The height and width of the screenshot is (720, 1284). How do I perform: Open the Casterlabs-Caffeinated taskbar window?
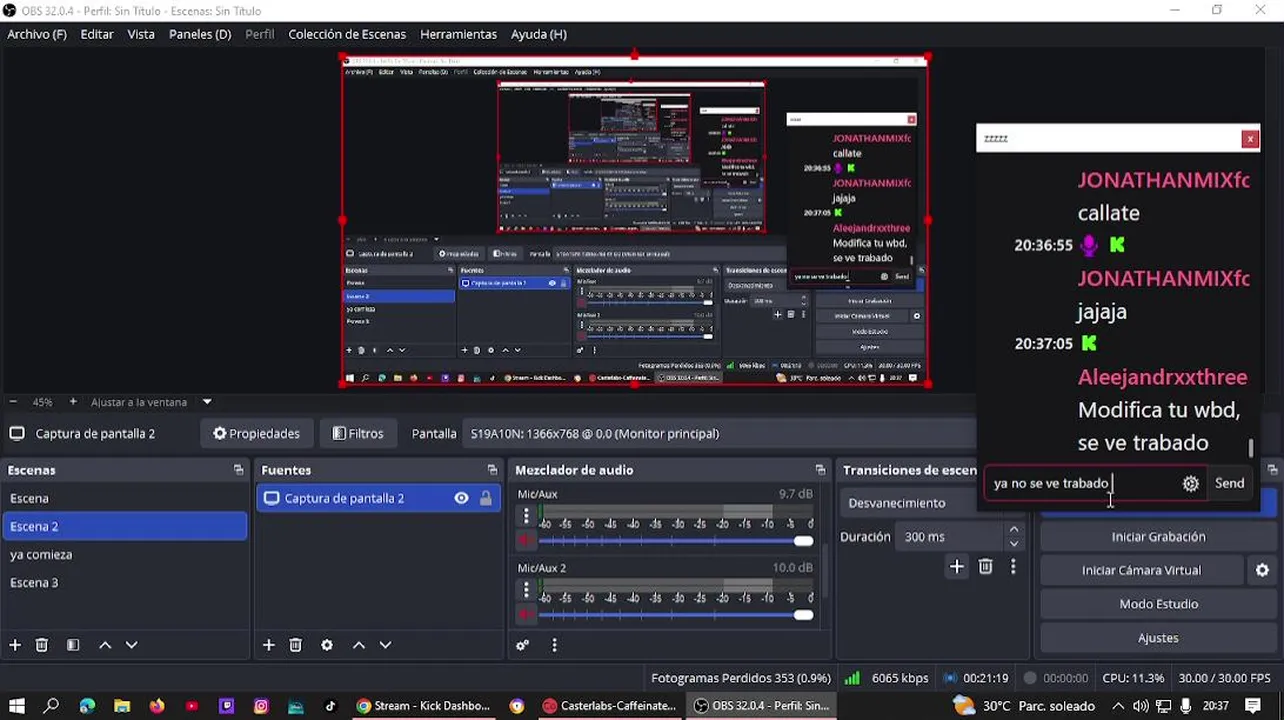[x=609, y=706]
